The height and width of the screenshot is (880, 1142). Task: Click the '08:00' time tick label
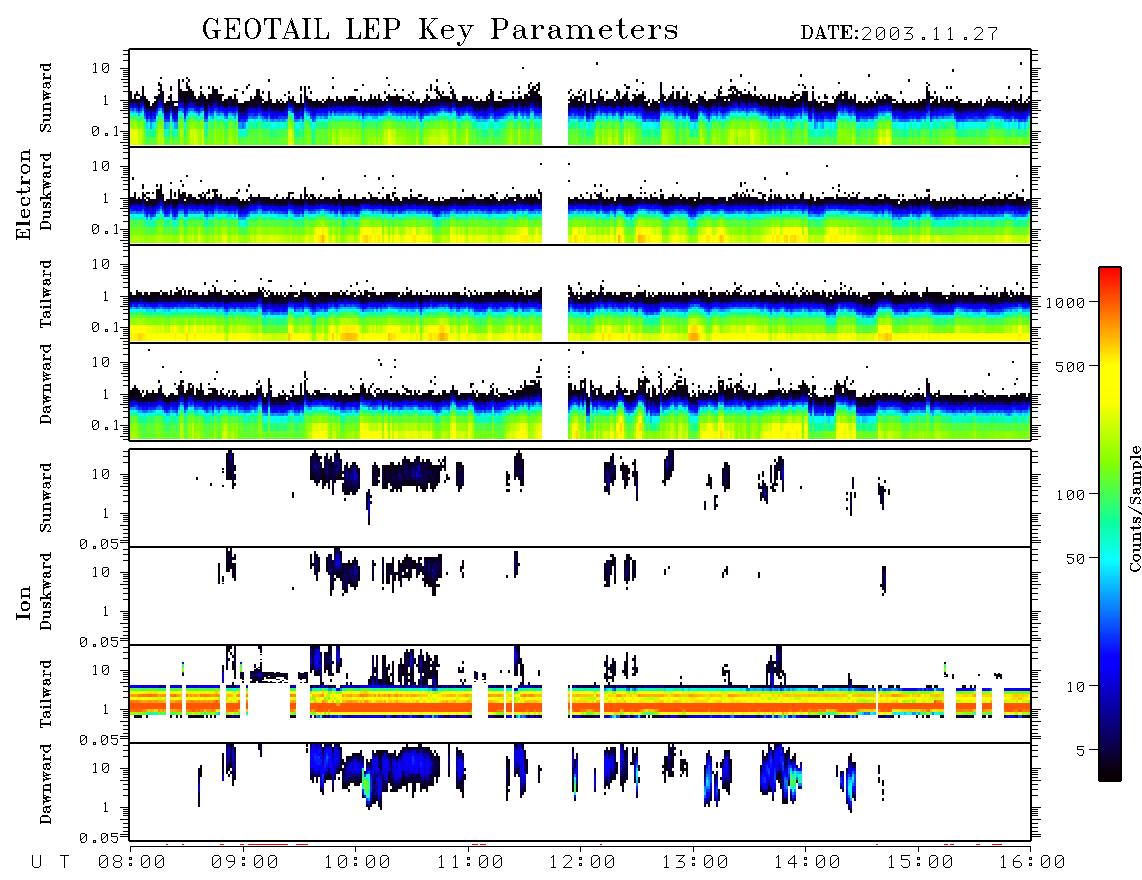[132, 862]
